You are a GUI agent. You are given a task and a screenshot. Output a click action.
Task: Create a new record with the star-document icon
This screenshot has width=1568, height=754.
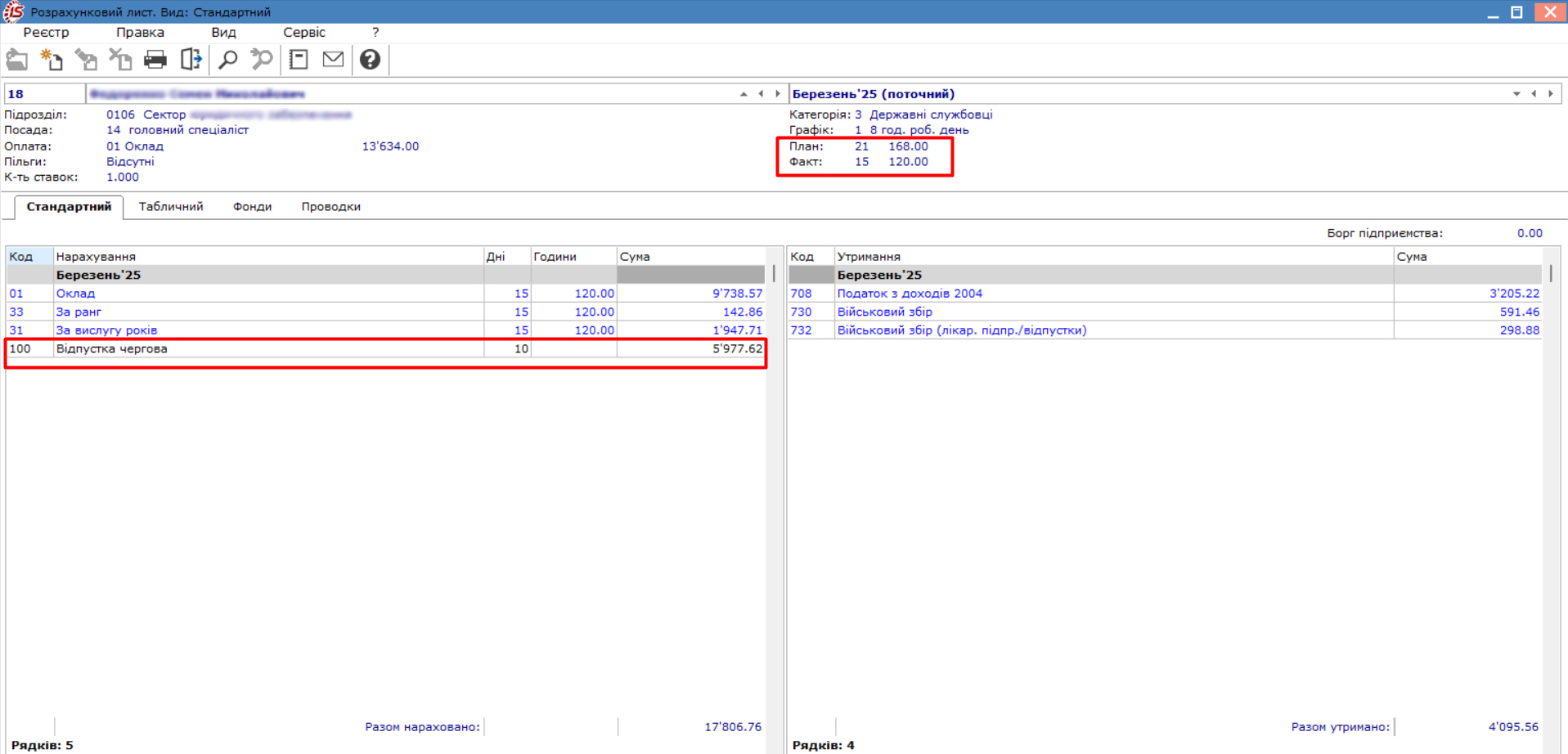pos(52,60)
